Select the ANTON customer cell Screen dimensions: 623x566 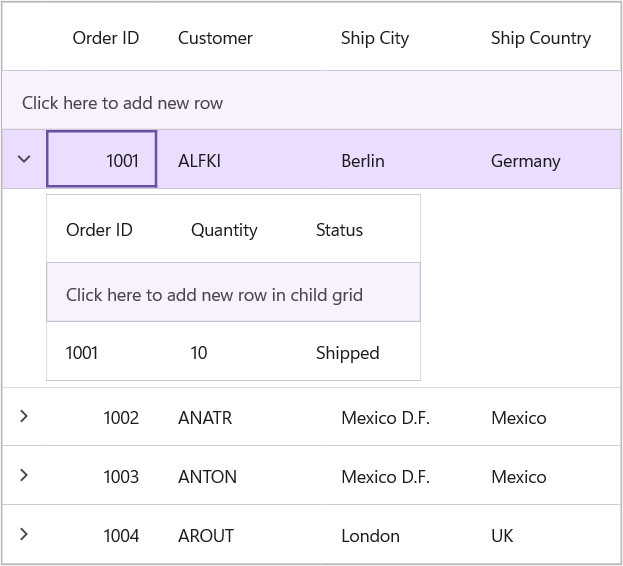[207, 477]
